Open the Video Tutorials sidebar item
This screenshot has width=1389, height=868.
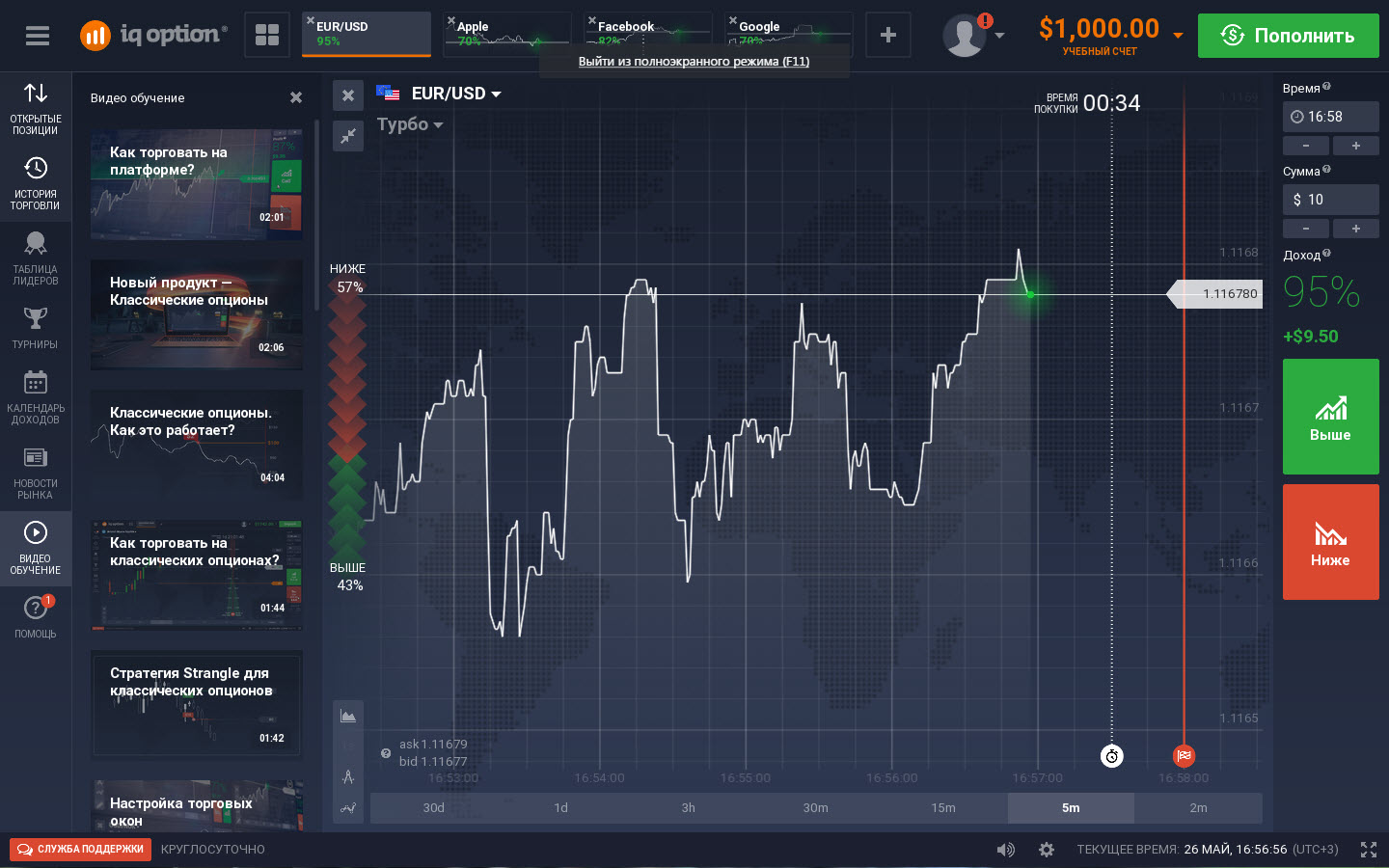coord(36,549)
